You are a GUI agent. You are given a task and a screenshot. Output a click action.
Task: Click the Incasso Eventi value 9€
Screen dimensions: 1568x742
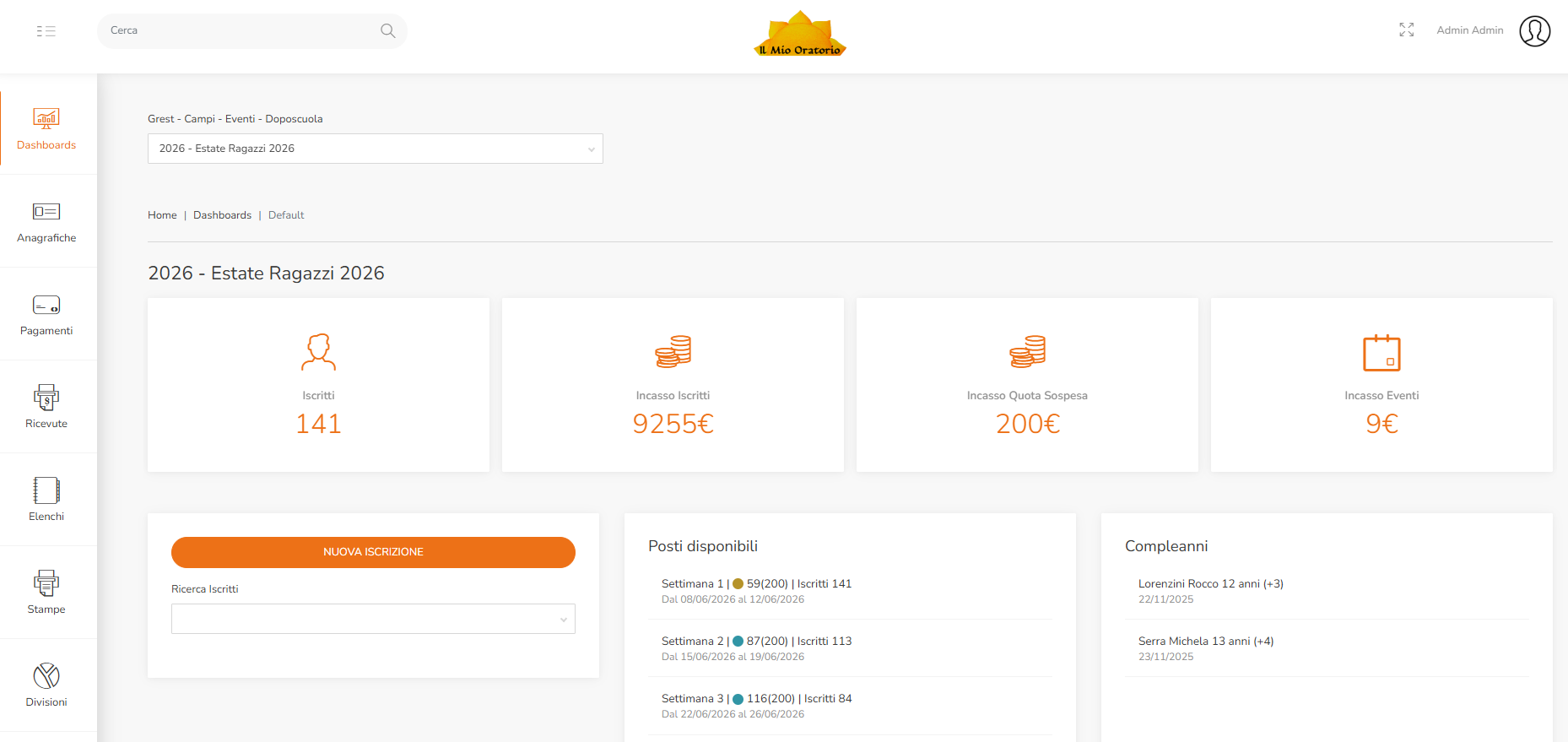point(1381,424)
